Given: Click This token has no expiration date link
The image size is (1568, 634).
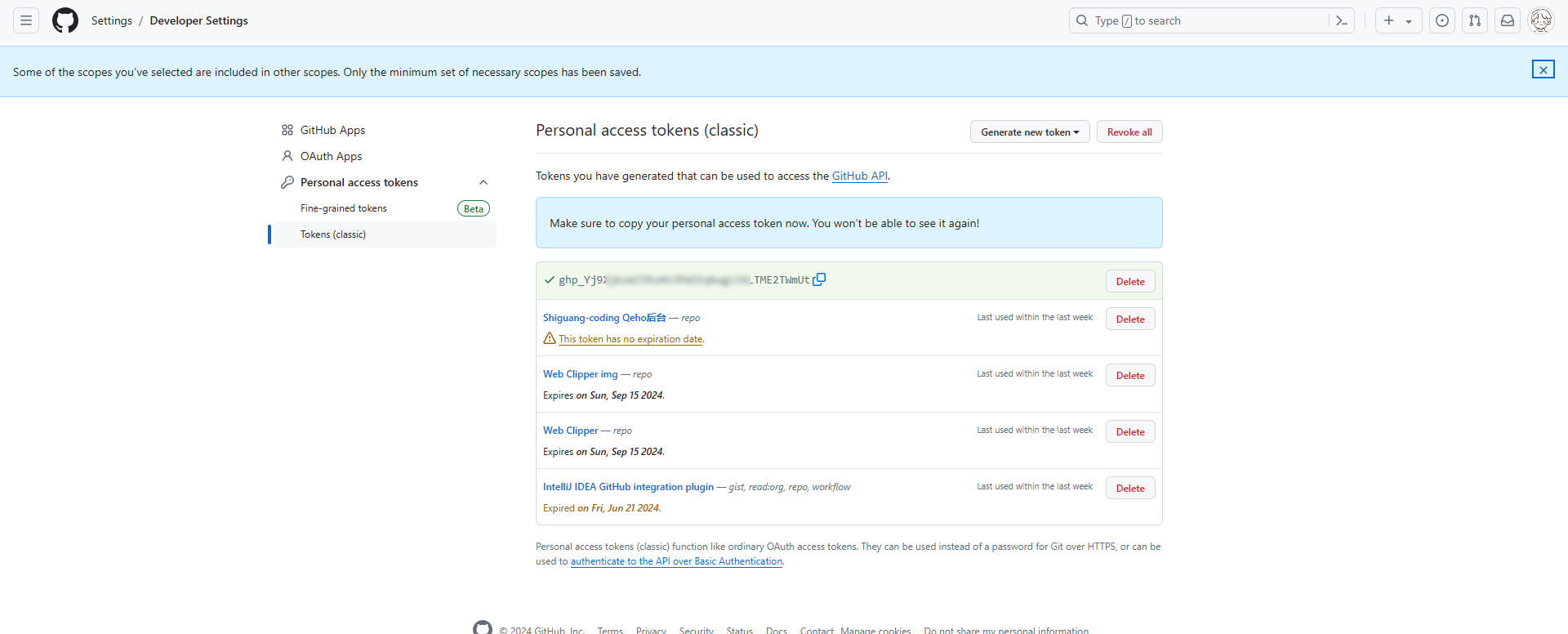Looking at the screenshot, I should coord(630,339).
